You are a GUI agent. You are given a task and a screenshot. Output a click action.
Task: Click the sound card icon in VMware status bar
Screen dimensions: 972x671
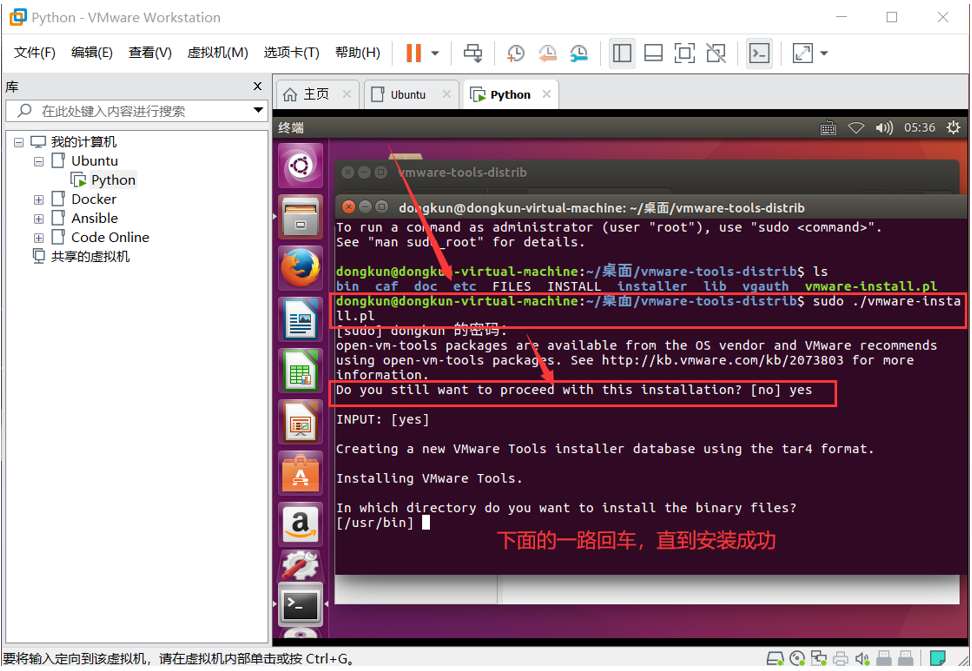pyautogui.click(x=862, y=658)
